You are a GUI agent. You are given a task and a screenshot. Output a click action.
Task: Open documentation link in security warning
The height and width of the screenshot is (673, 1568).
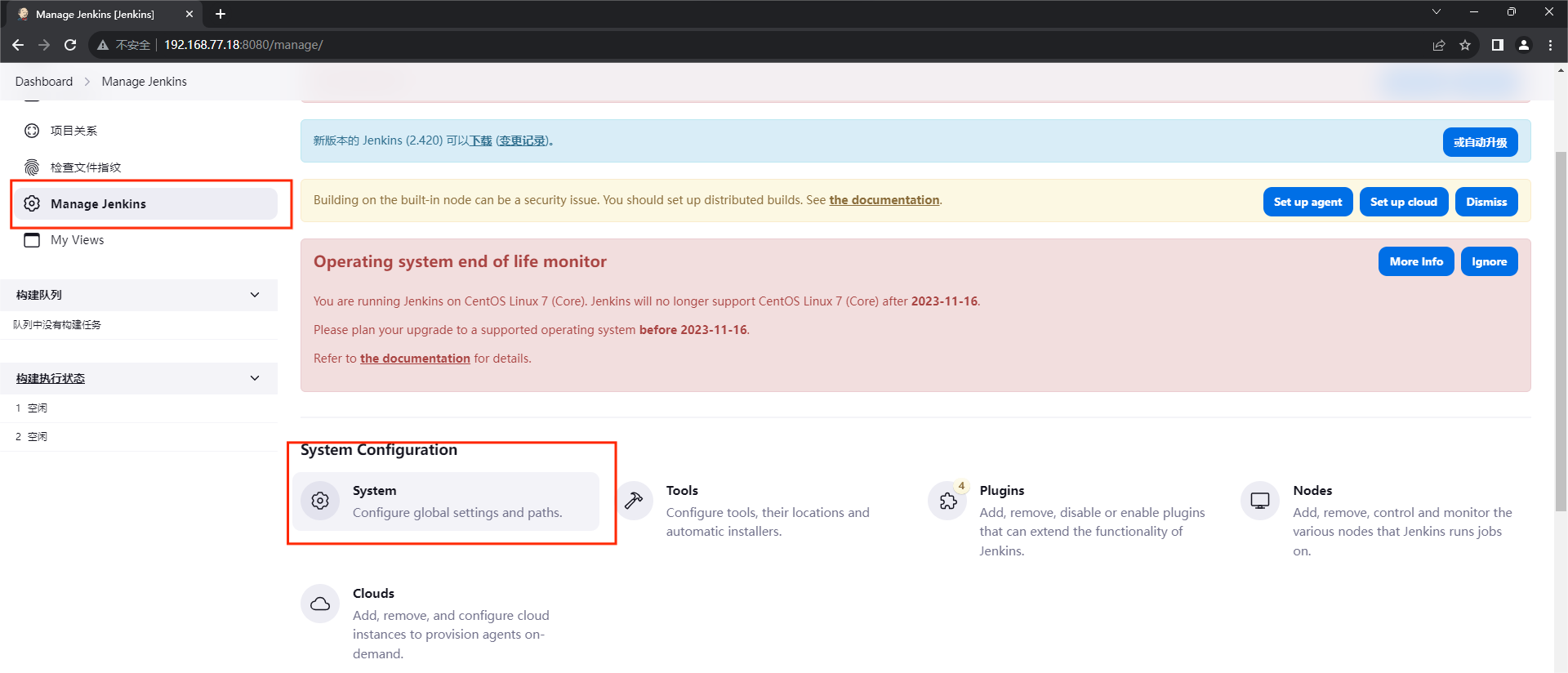(884, 200)
